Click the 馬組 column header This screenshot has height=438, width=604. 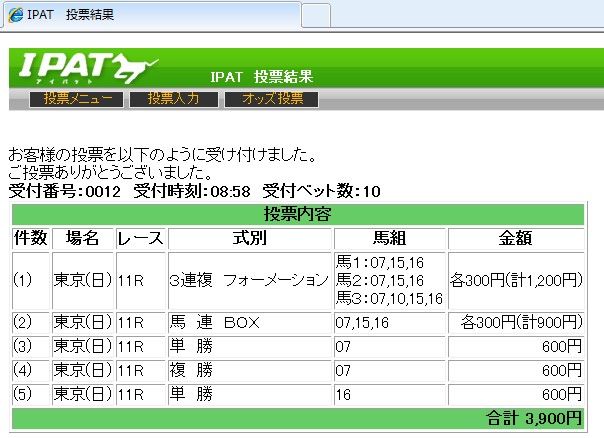[x=389, y=238]
